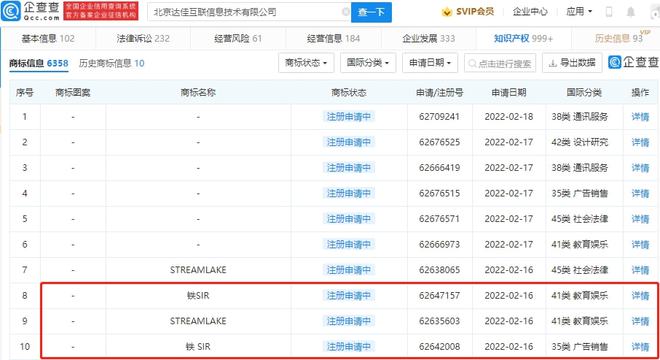Click the SVIP crown icon

(x=447, y=12)
